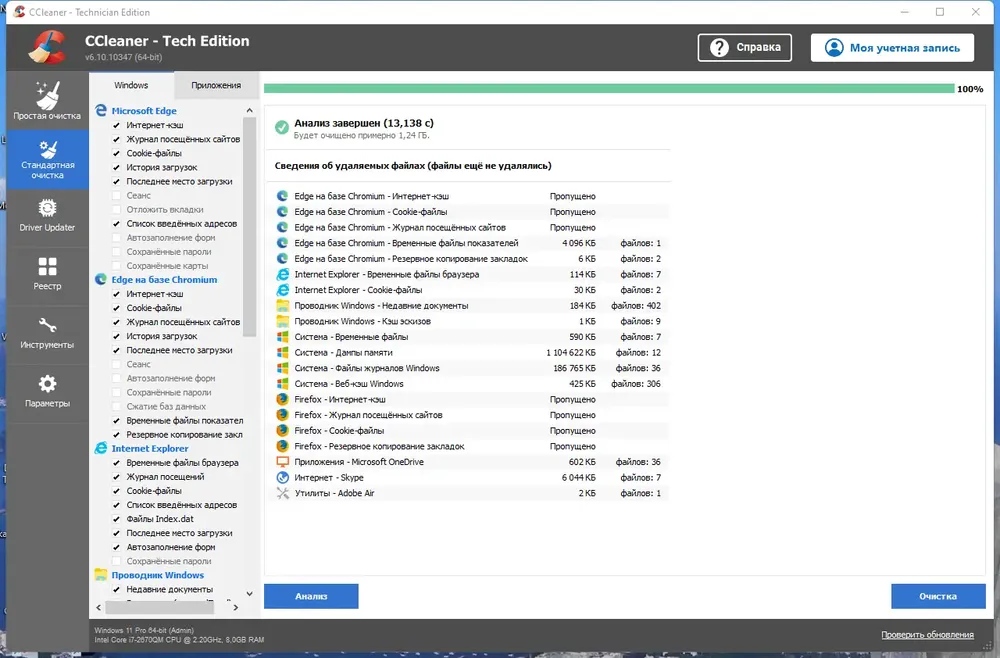Image resolution: width=1000 pixels, height=658 pixels.
Task: Click the Проверить обновления link
Action: [927, 635]
